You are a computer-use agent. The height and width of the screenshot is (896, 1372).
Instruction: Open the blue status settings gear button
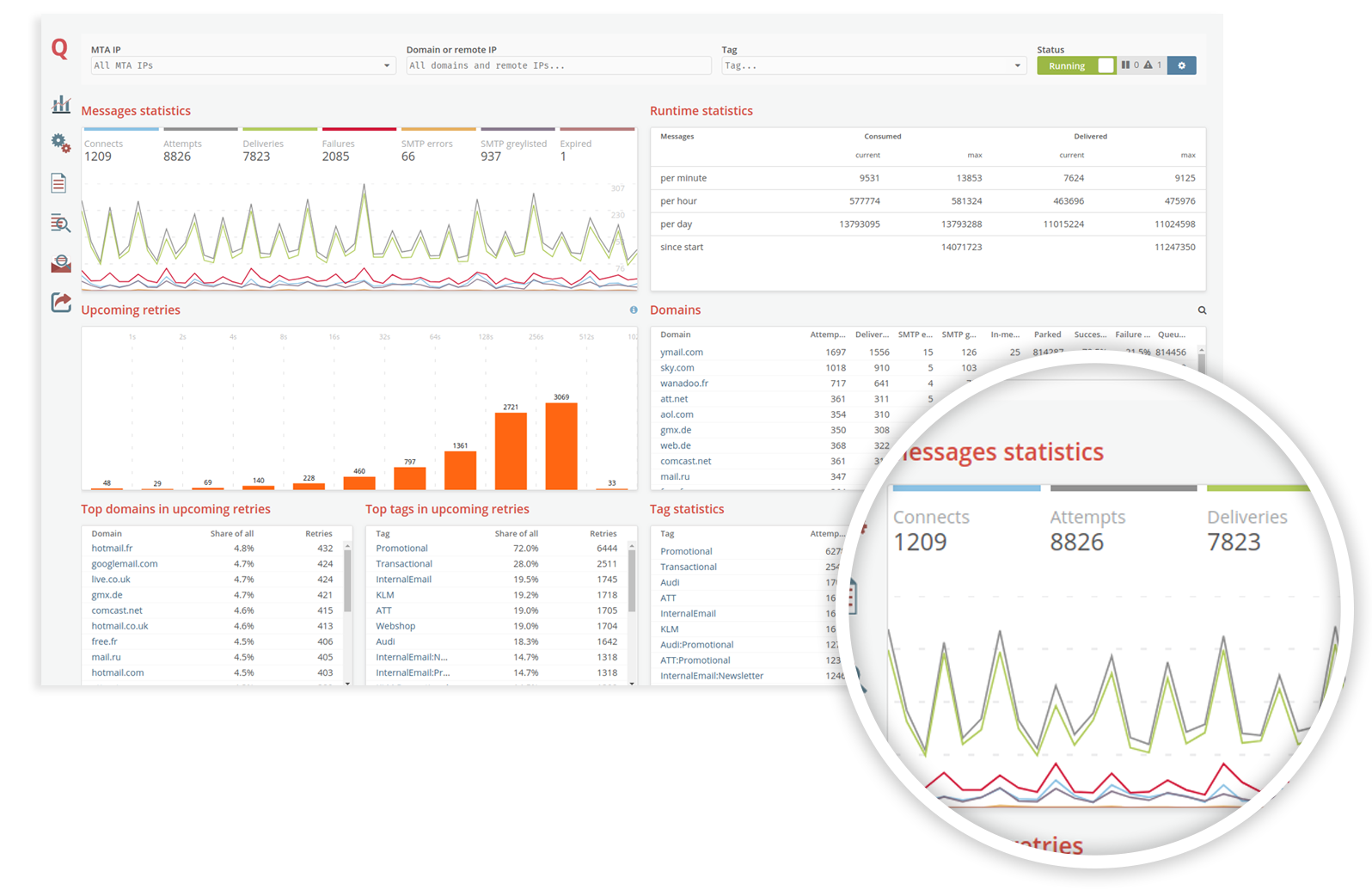[x=1181, y=65]
